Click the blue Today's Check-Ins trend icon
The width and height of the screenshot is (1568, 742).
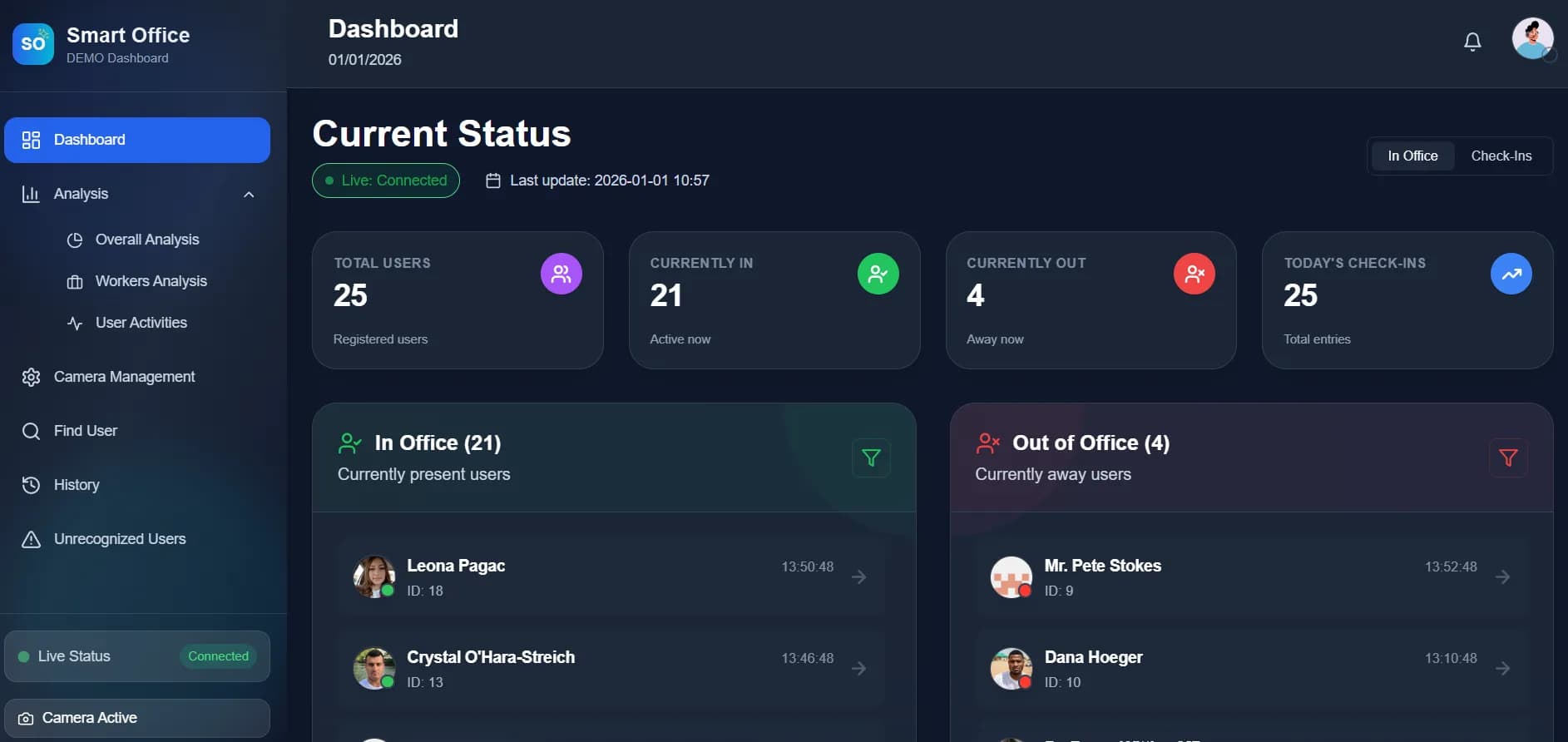pyautogui.click(x=1511, y=274)
